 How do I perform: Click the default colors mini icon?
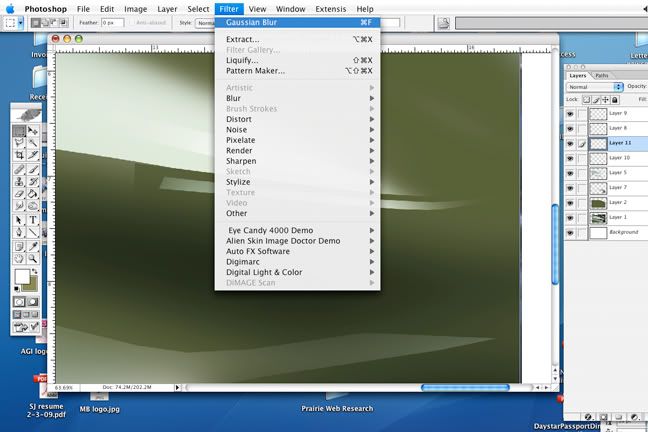pyautogui.click(x=17, y=289)
